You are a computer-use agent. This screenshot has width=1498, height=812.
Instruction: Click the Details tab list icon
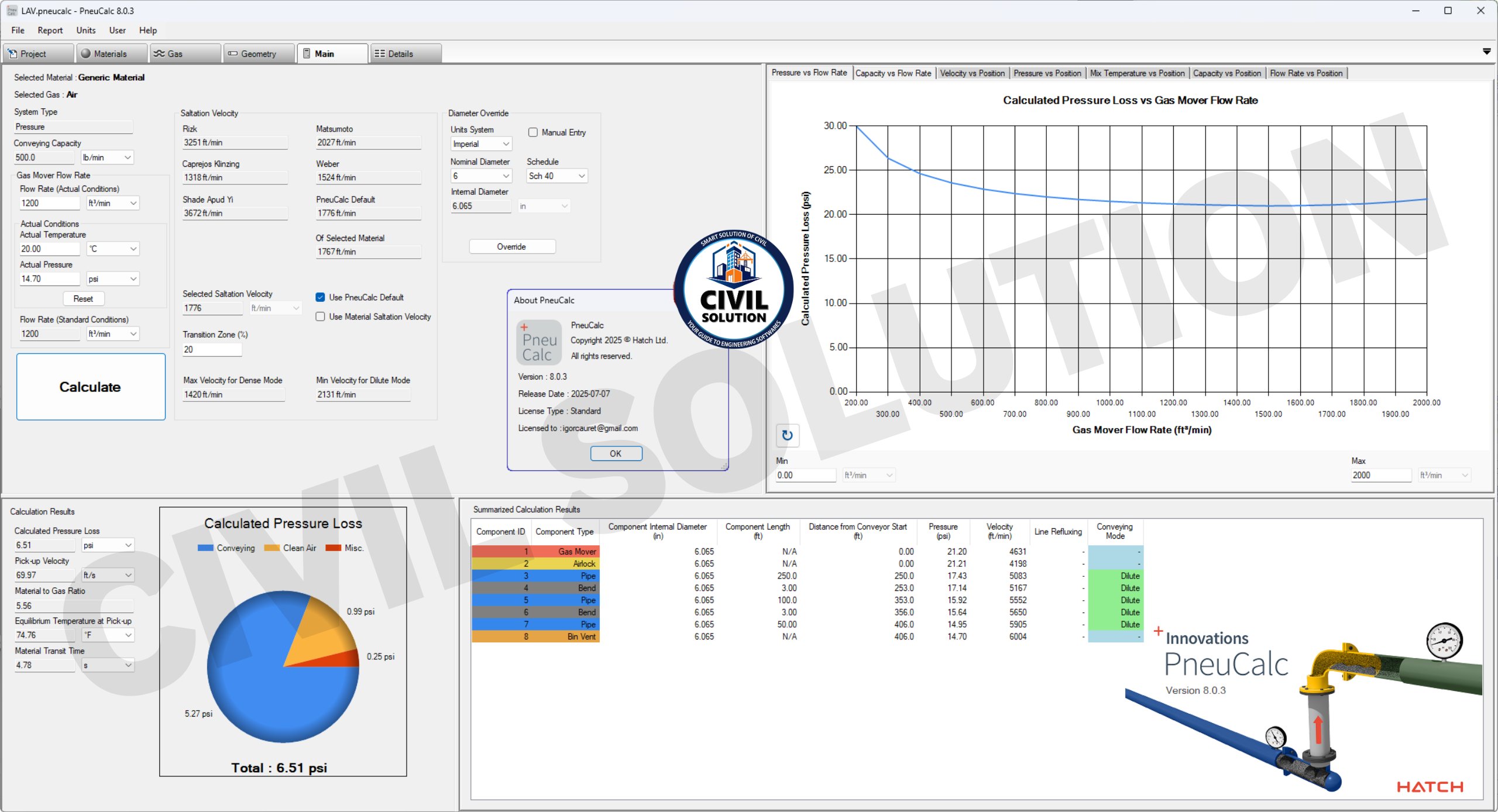point(380,54)
